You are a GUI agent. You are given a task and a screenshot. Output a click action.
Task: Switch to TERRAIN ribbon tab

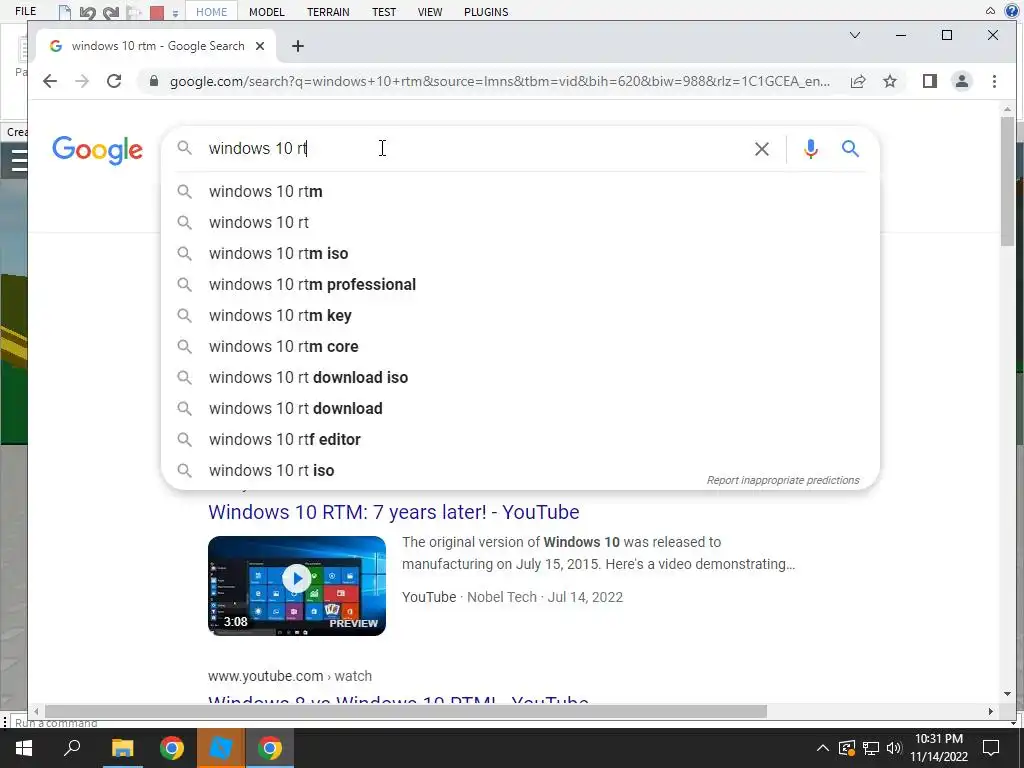(328, 12)
